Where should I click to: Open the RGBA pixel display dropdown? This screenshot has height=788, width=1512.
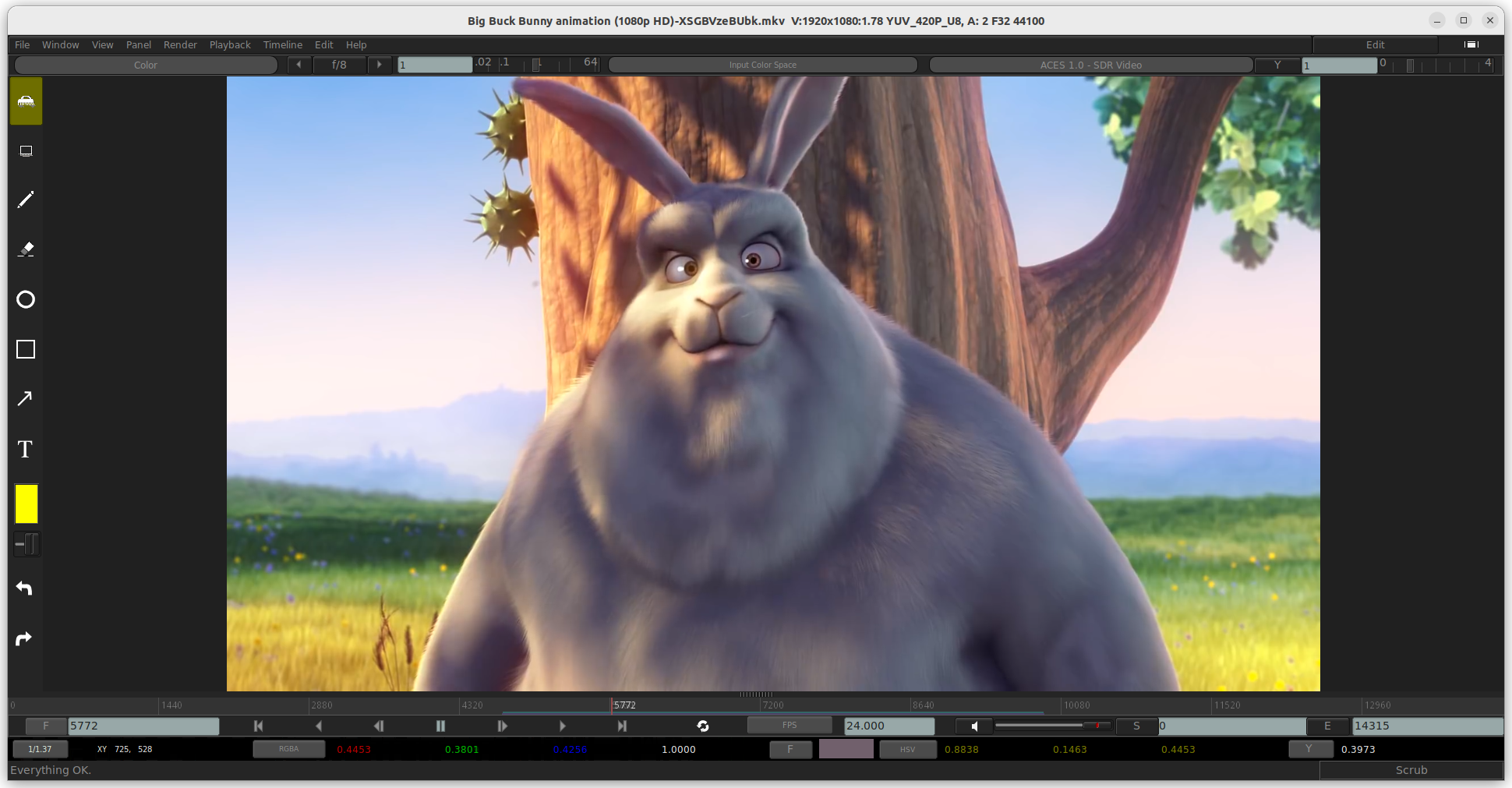coord(288,749)
